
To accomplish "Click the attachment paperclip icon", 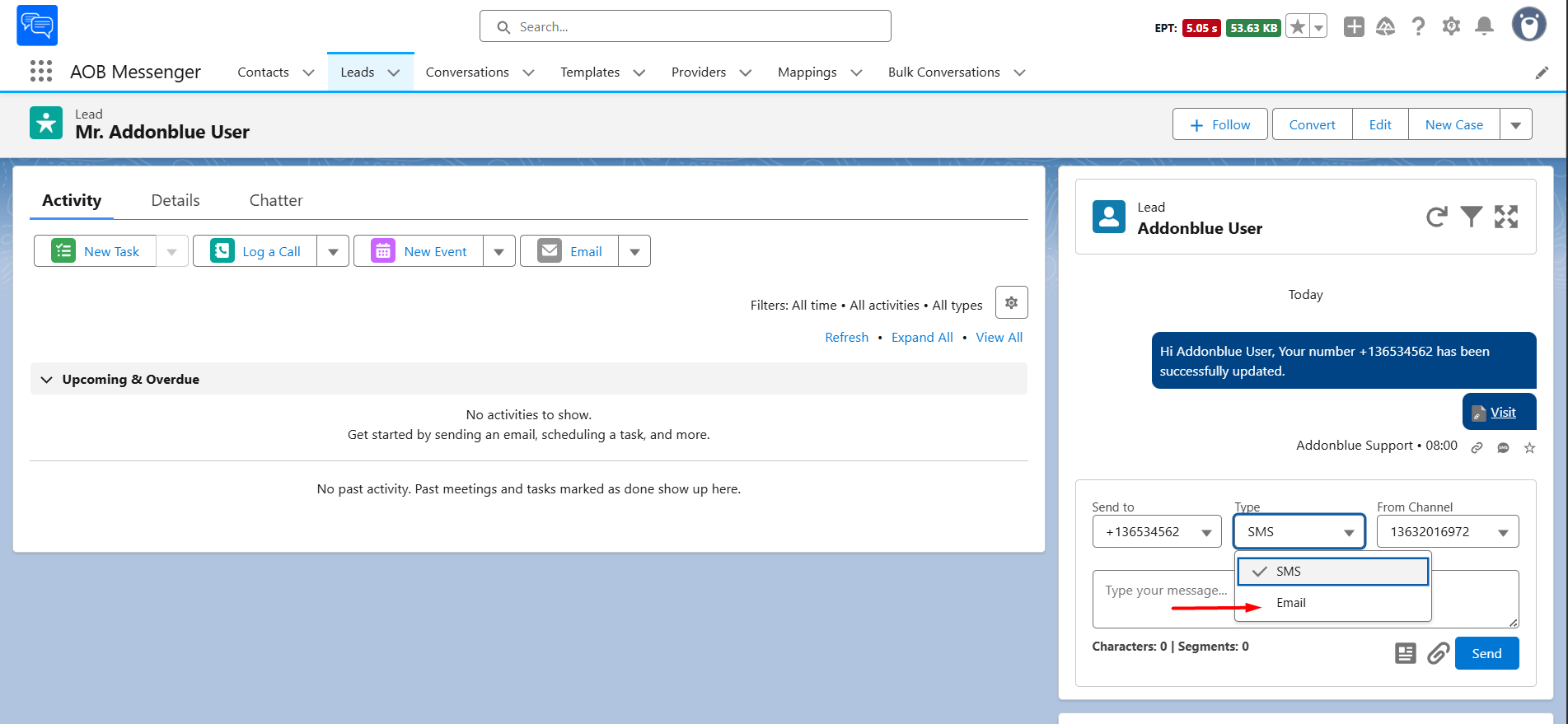I will (x=1439, y=653).
